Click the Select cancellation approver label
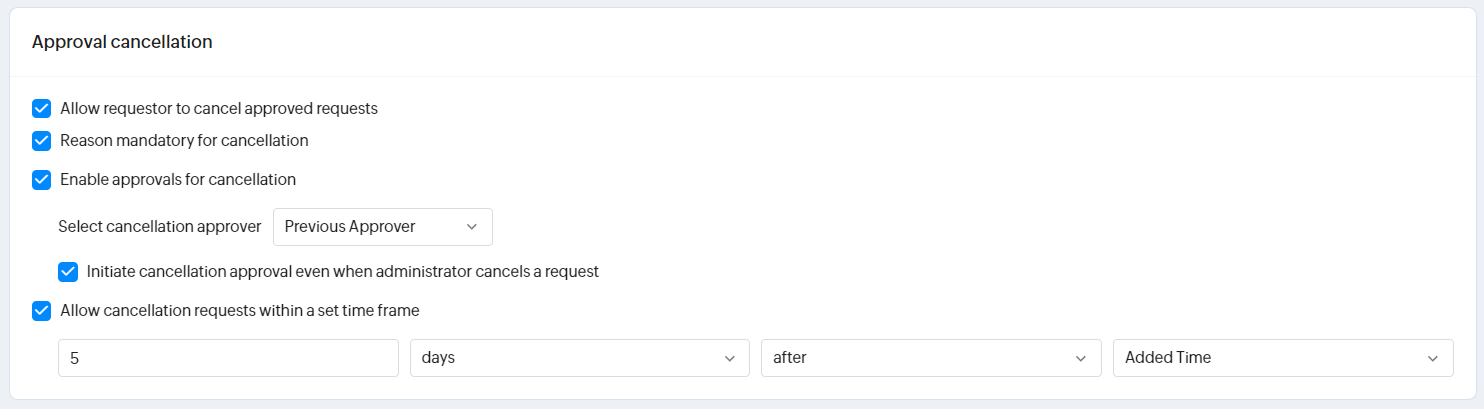The height and width of the screenshot is (409, 1484). pyautogui.click(x=160, y=227)
